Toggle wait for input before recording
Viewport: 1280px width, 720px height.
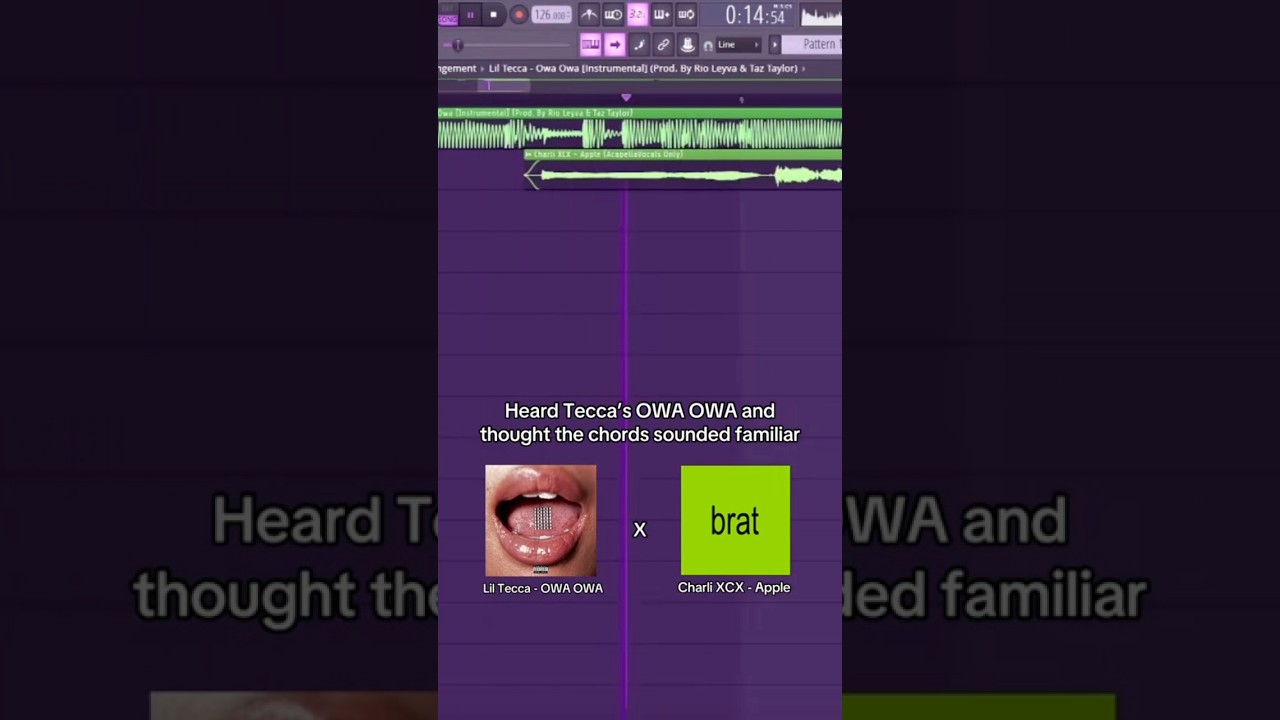pyautogui.click(x=613, y=14)
